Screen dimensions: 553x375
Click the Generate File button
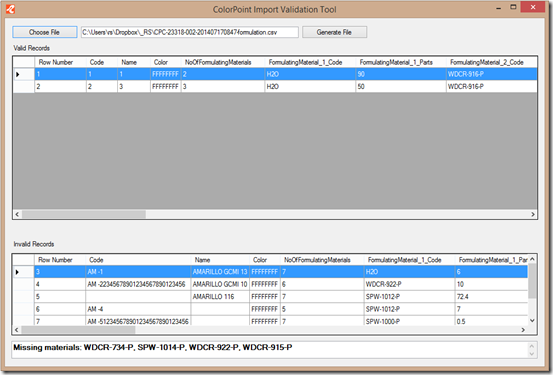(334, 32)
